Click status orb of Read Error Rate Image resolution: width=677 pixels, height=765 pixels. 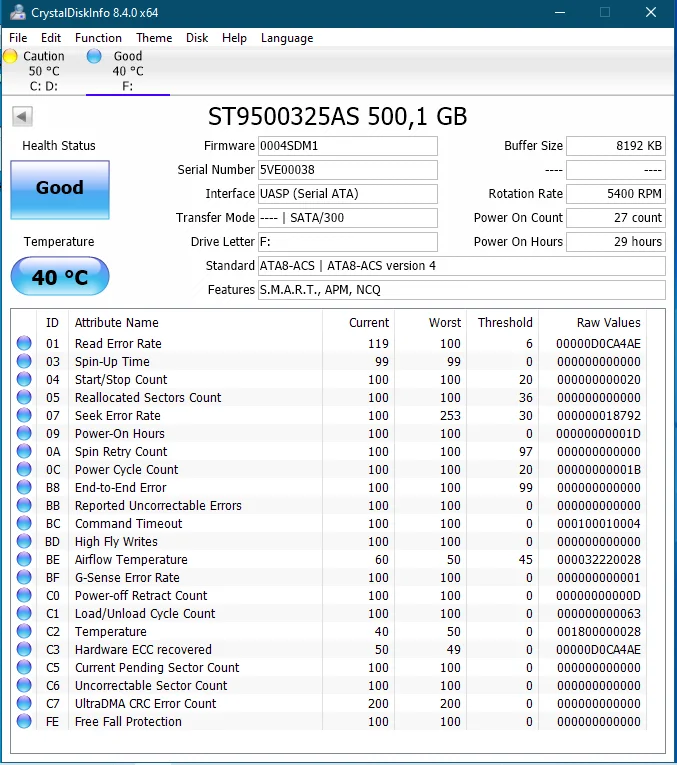coord(24,343)
